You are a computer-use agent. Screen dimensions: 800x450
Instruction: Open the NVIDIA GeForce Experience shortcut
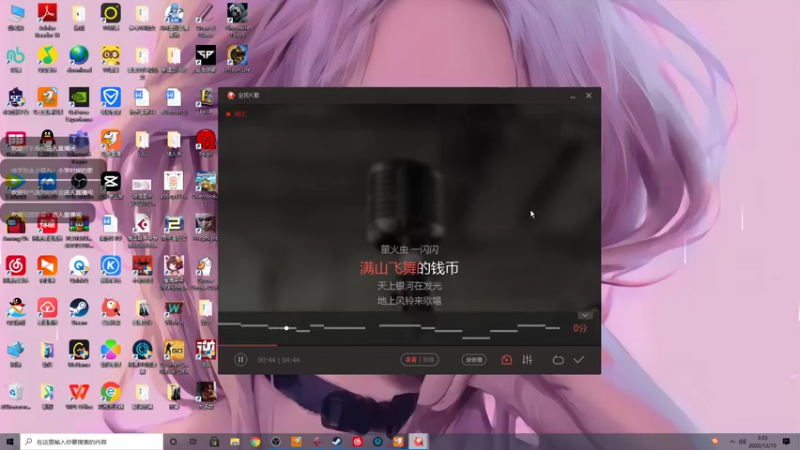(x=79, y=105)
